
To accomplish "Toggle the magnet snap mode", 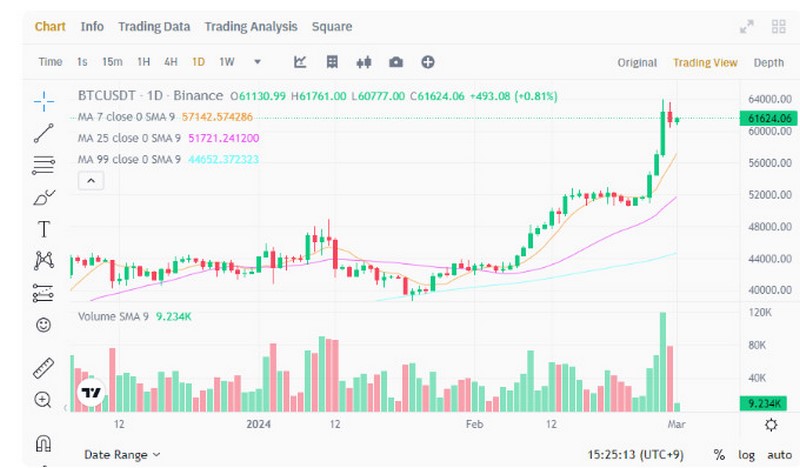I will click(x=43, y=443).
